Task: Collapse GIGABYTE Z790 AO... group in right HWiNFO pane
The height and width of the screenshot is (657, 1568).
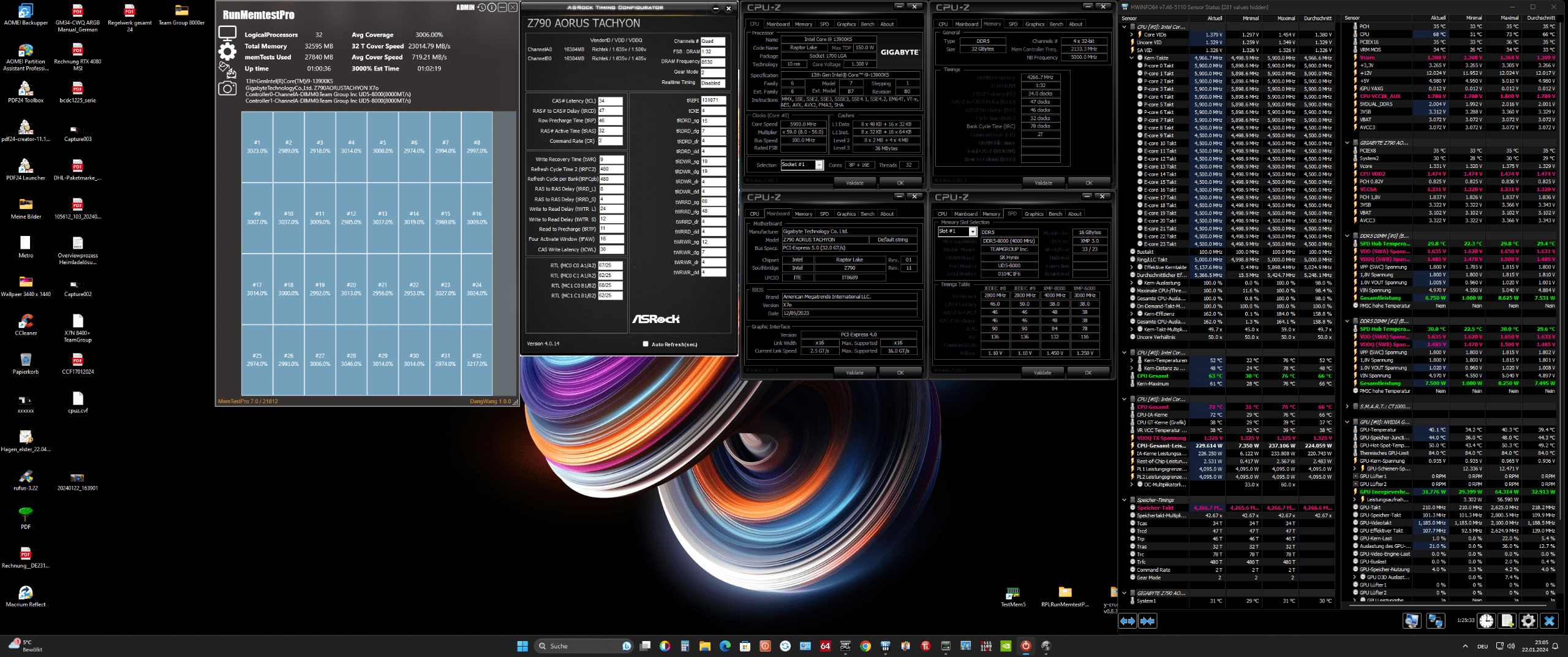Action: 1347,143
